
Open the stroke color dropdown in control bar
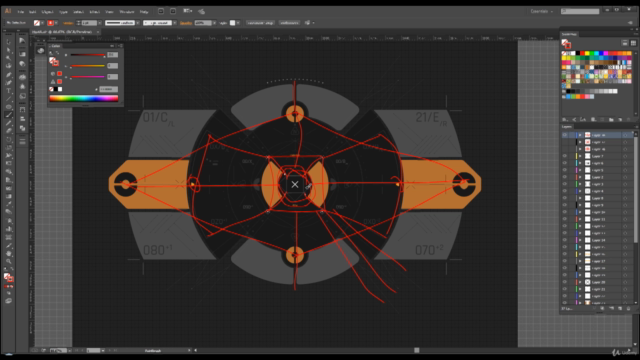pos(56,23)
